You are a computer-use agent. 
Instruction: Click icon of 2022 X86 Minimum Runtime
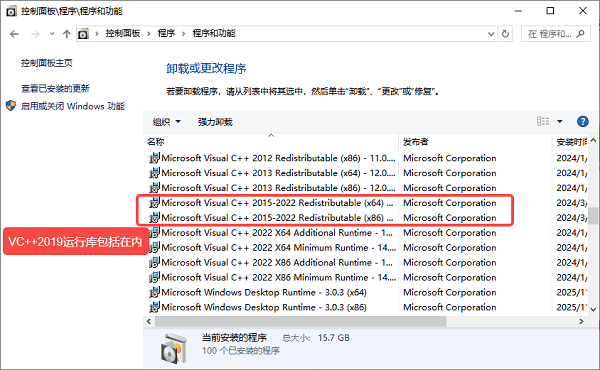154,277
